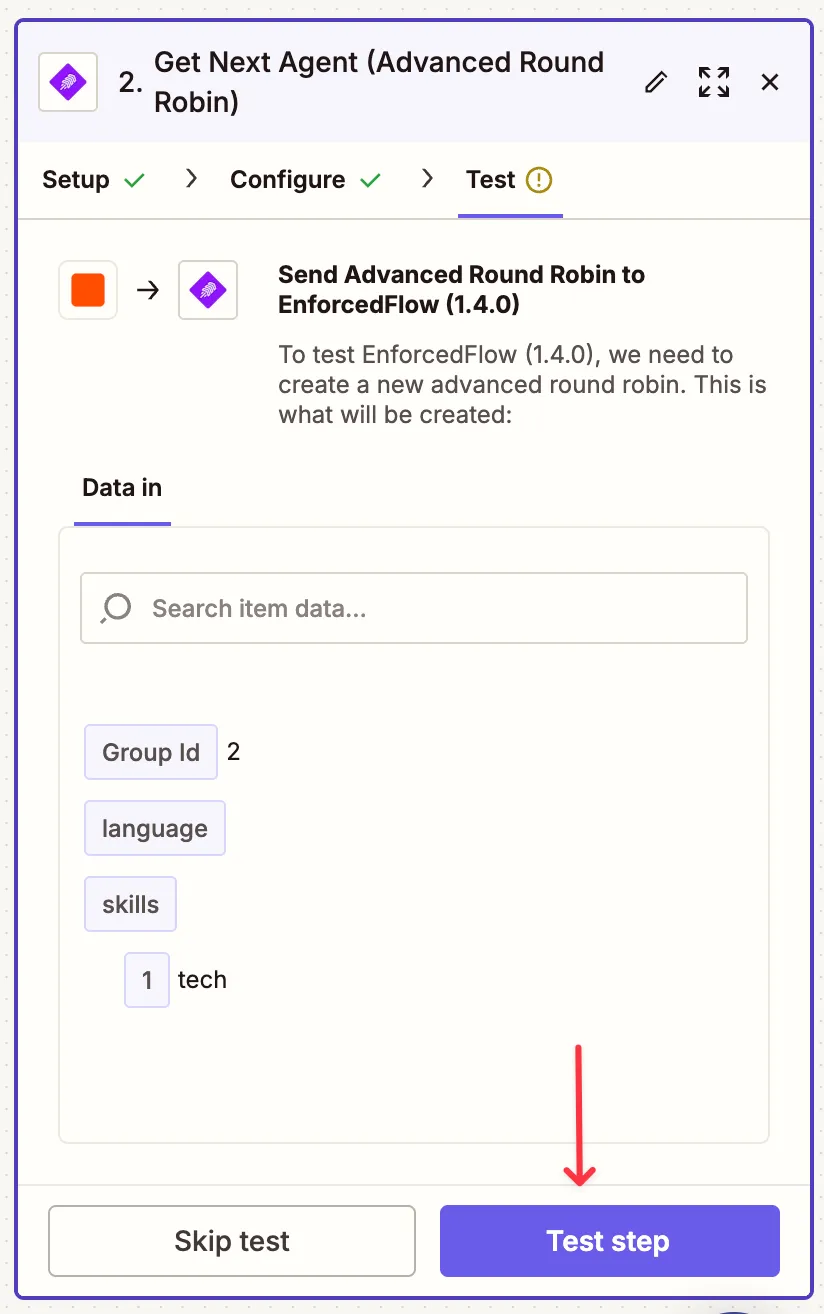Click the Group Id data tag

click(x=151, y=752)
